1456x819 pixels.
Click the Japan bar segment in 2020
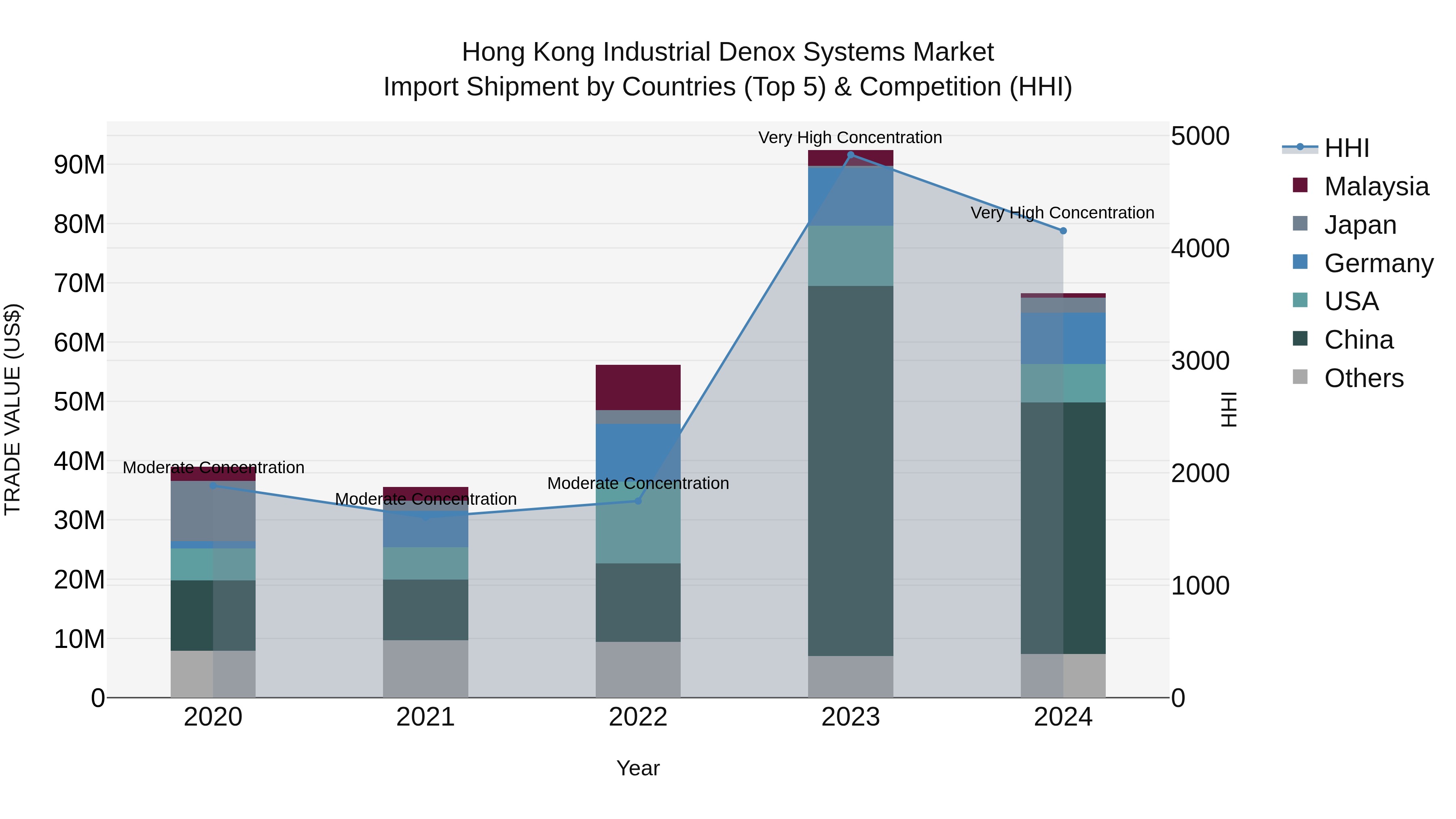pyautogui.click(x=213, y=511)
